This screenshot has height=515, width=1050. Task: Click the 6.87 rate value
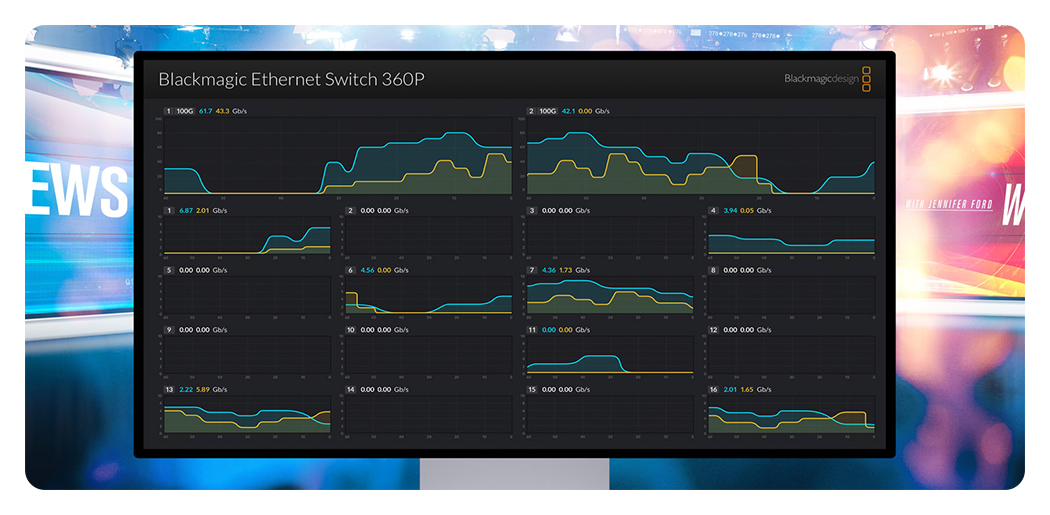click(x=184, y=210)
